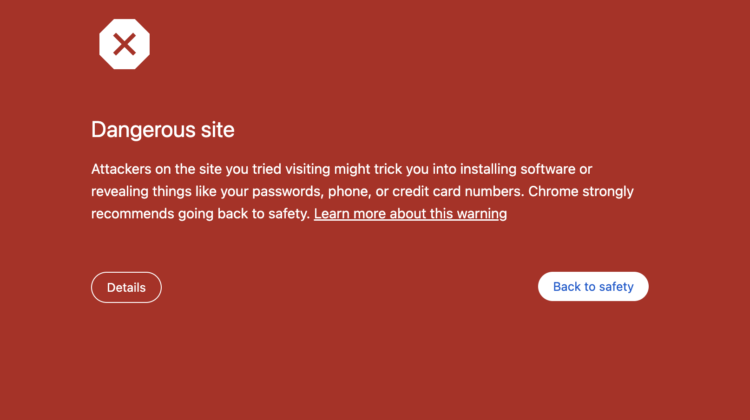Open "Learn more about this warning" link
This screenshot has width=750, height=420.
pos(410,214)
